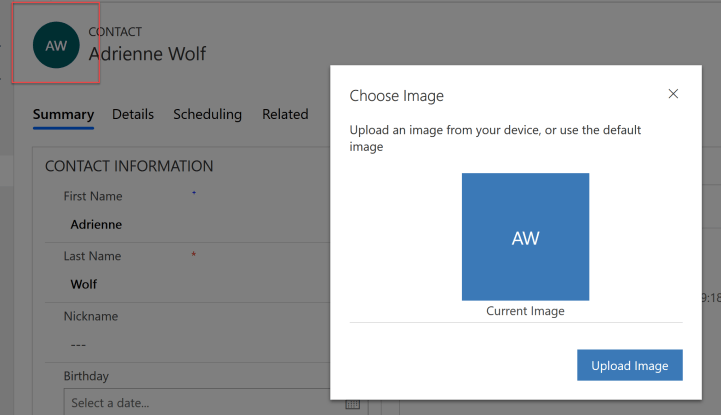Click the CONTACT INFORMATION section heading
This screenshot has width=721, height=415.
(x=129, y=166)
